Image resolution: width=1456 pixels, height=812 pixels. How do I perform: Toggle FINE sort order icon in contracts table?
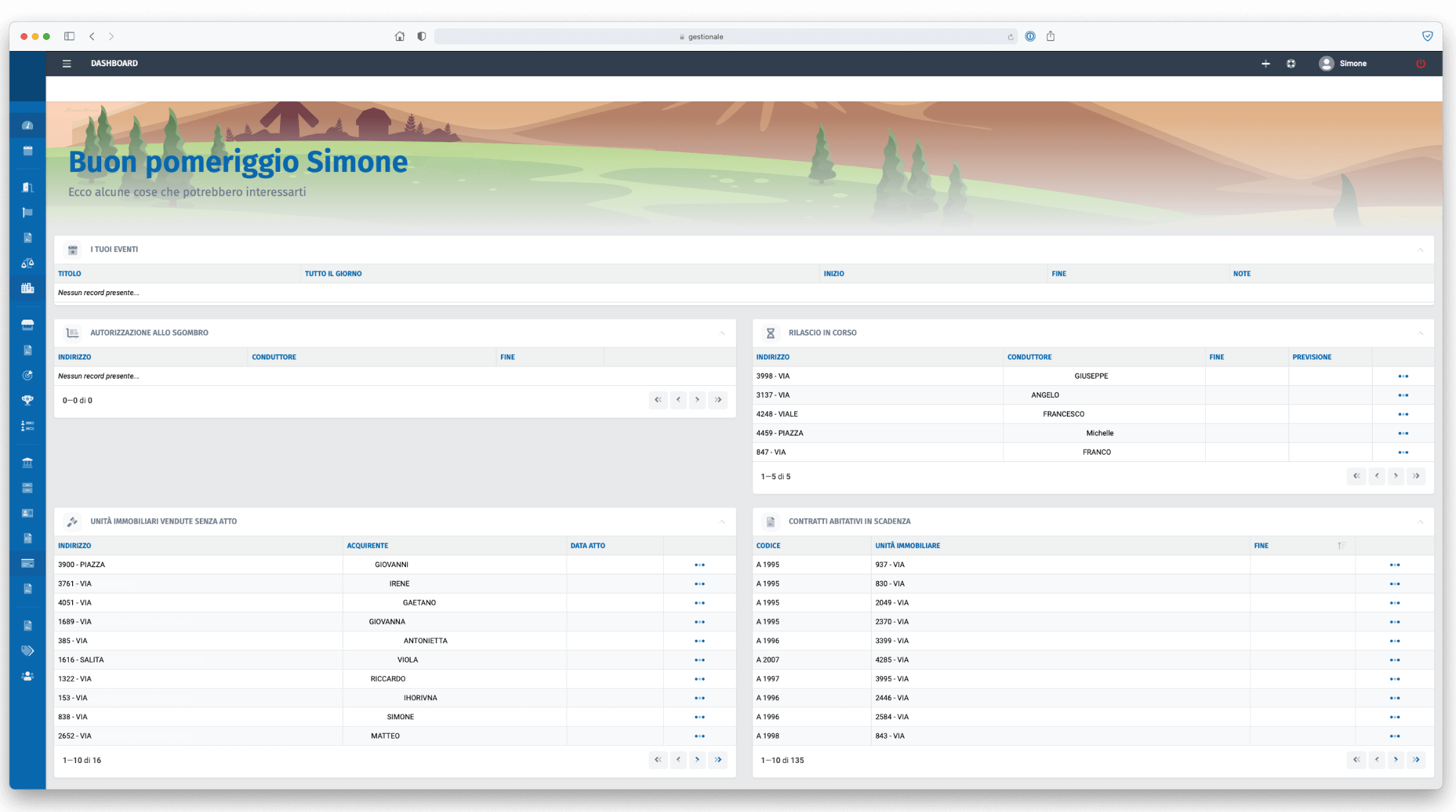coord(1341,545)
